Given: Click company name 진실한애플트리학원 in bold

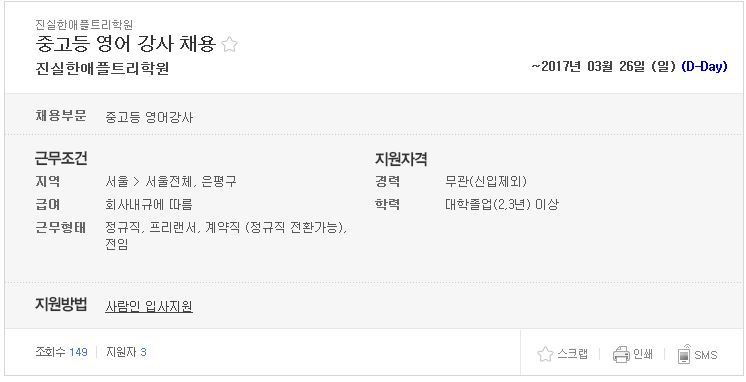Looking at the screenshot, I should tap(102, 69).
